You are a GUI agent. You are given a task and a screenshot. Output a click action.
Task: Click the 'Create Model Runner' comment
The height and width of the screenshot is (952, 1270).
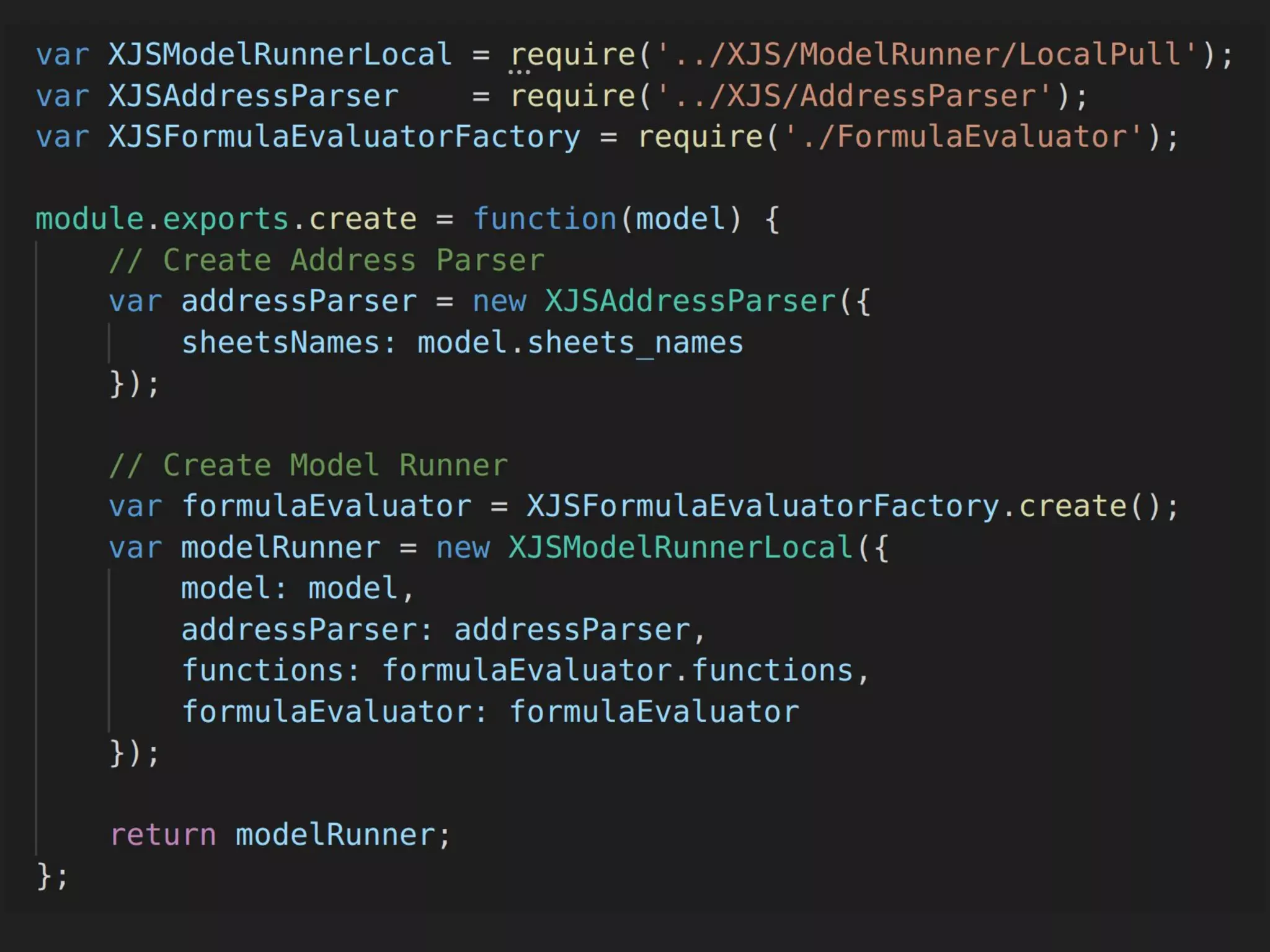(308, 465)
